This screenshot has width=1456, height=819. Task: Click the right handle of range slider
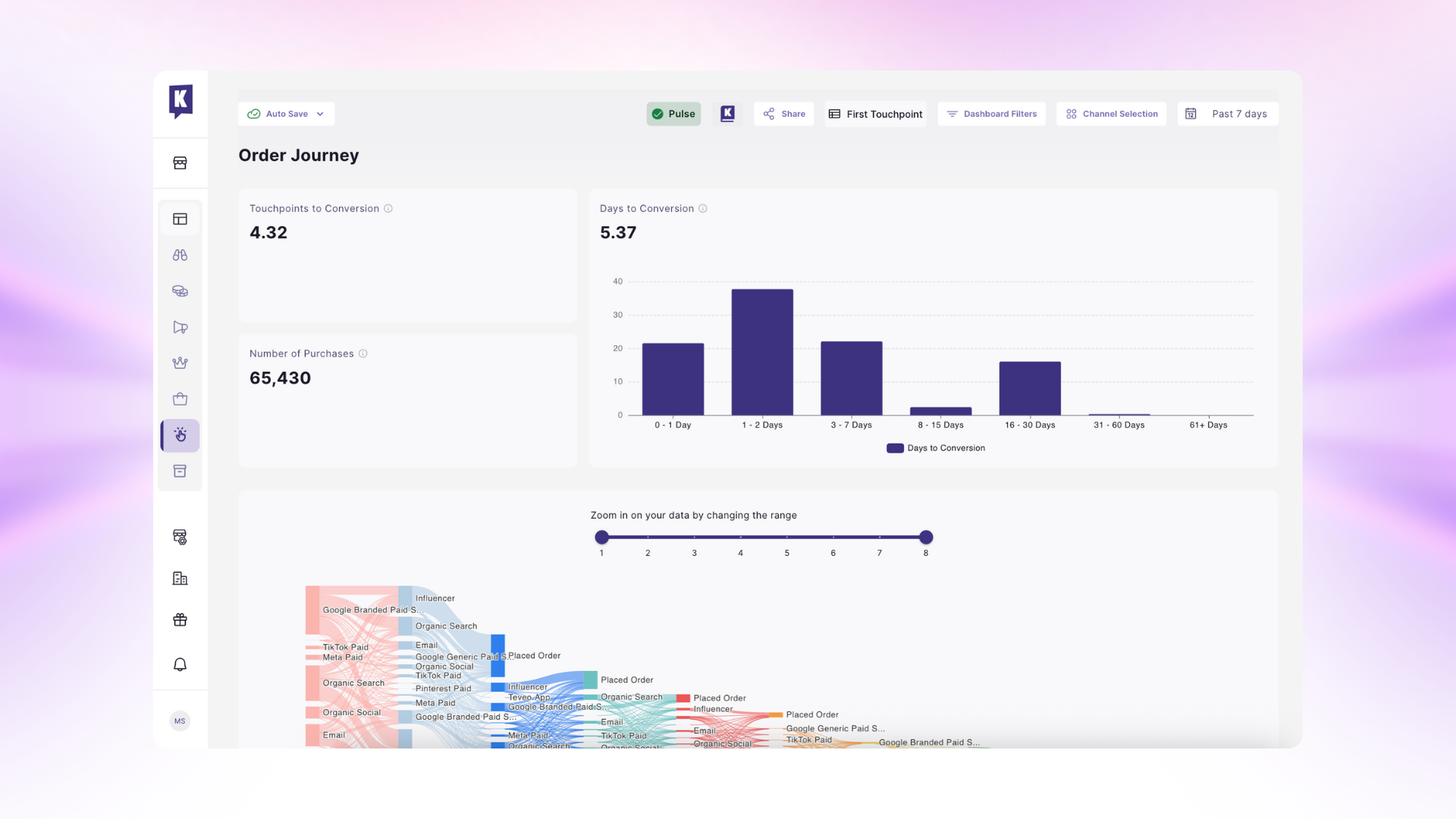pyautogui.click(x=926, y=538)
